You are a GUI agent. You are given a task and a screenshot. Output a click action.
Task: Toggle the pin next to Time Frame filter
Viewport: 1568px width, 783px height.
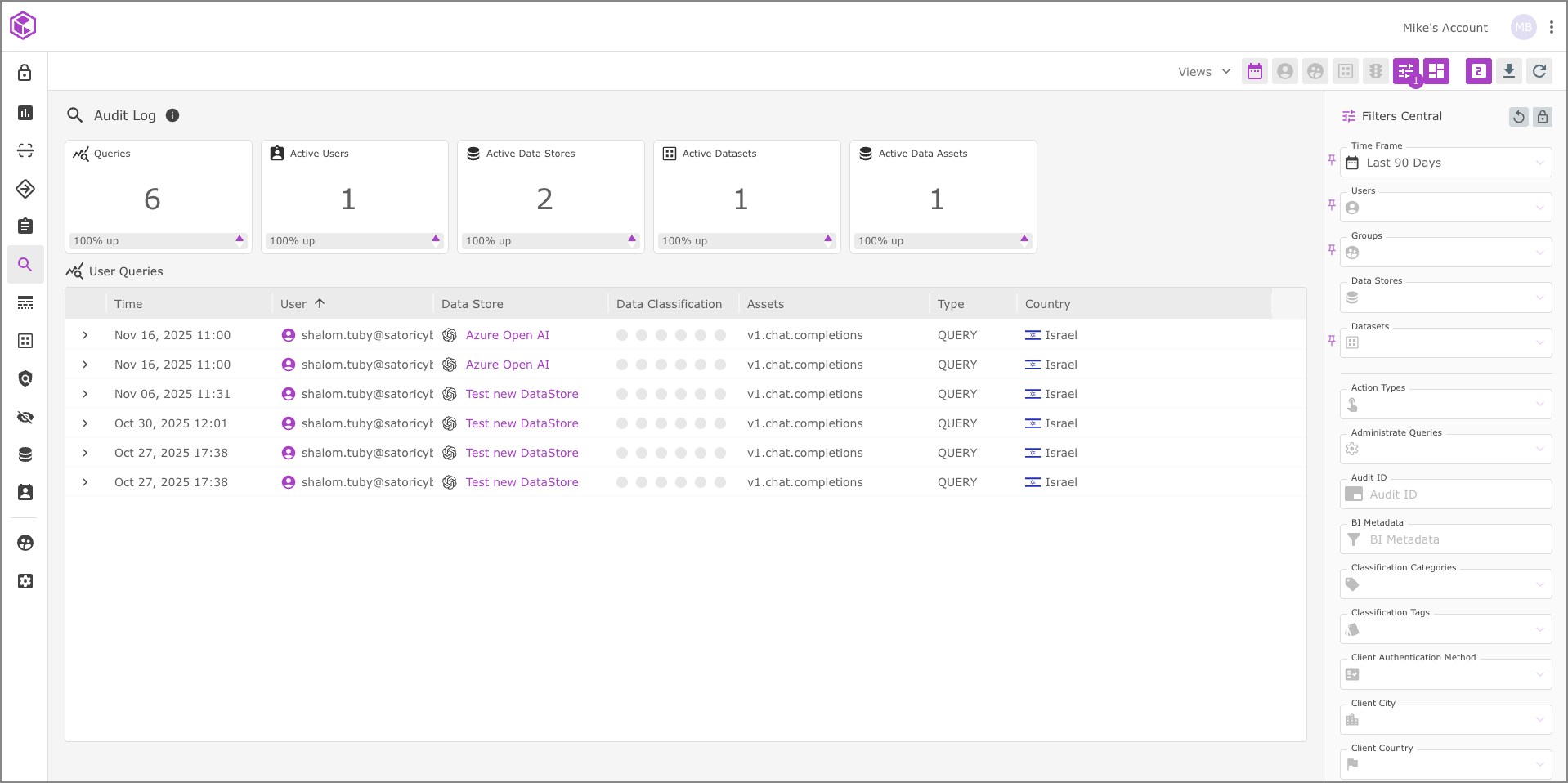(1332, 160)
